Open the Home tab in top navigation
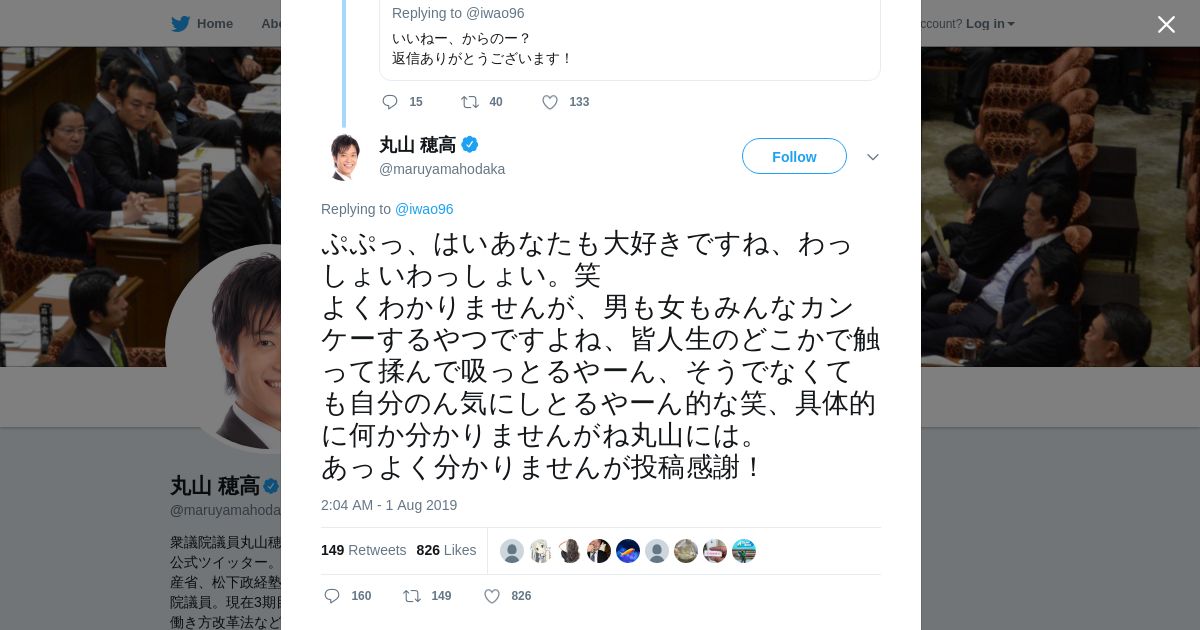 (214, 24)
